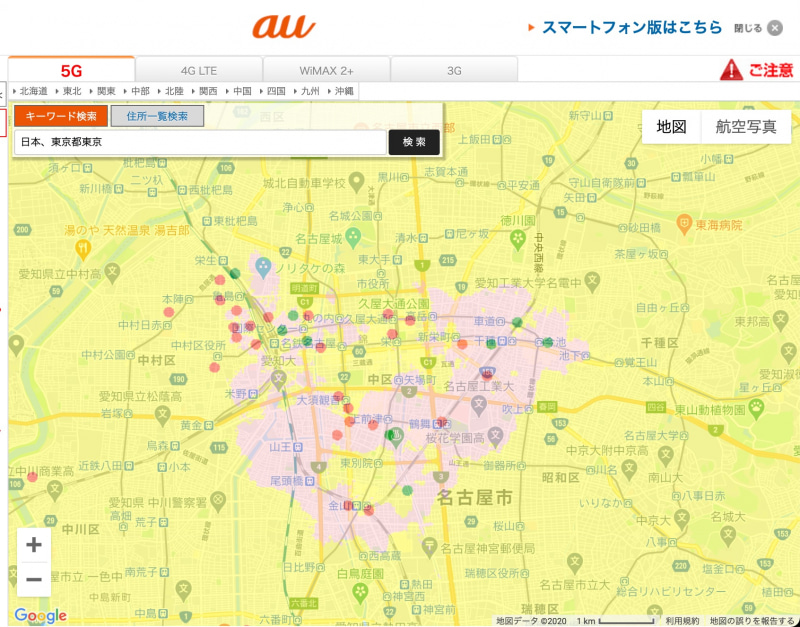Select the WiMAX 2+ tab
800x627 pixels.
(327, 70)
